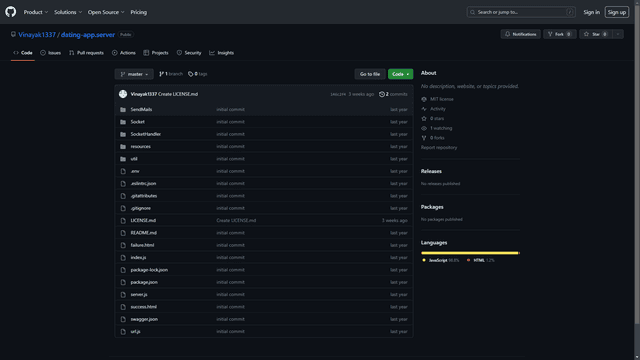Viewport: 640px width, 360px height.
Task: Expand the Product menu
Action: pyautogui.click(x=36, y=12)
